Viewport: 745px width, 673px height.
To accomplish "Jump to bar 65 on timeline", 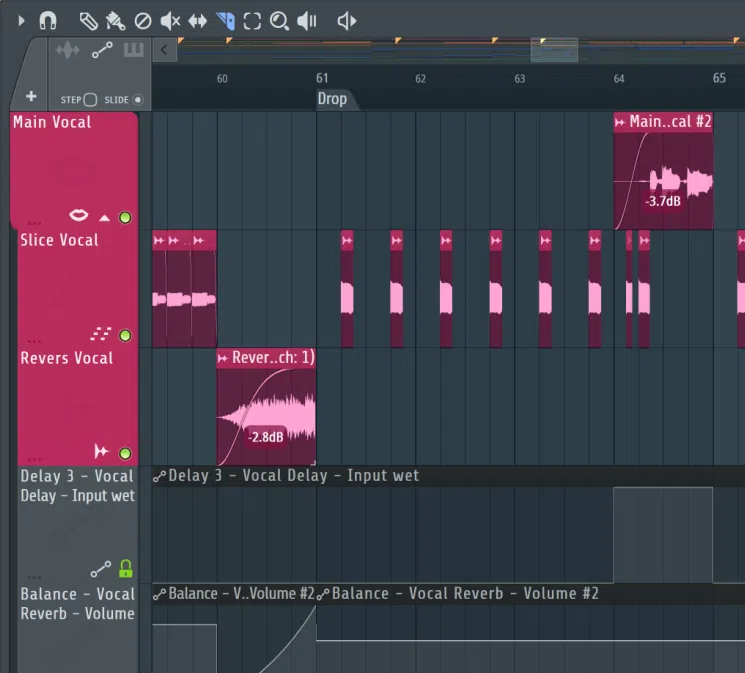I will 719,78.
